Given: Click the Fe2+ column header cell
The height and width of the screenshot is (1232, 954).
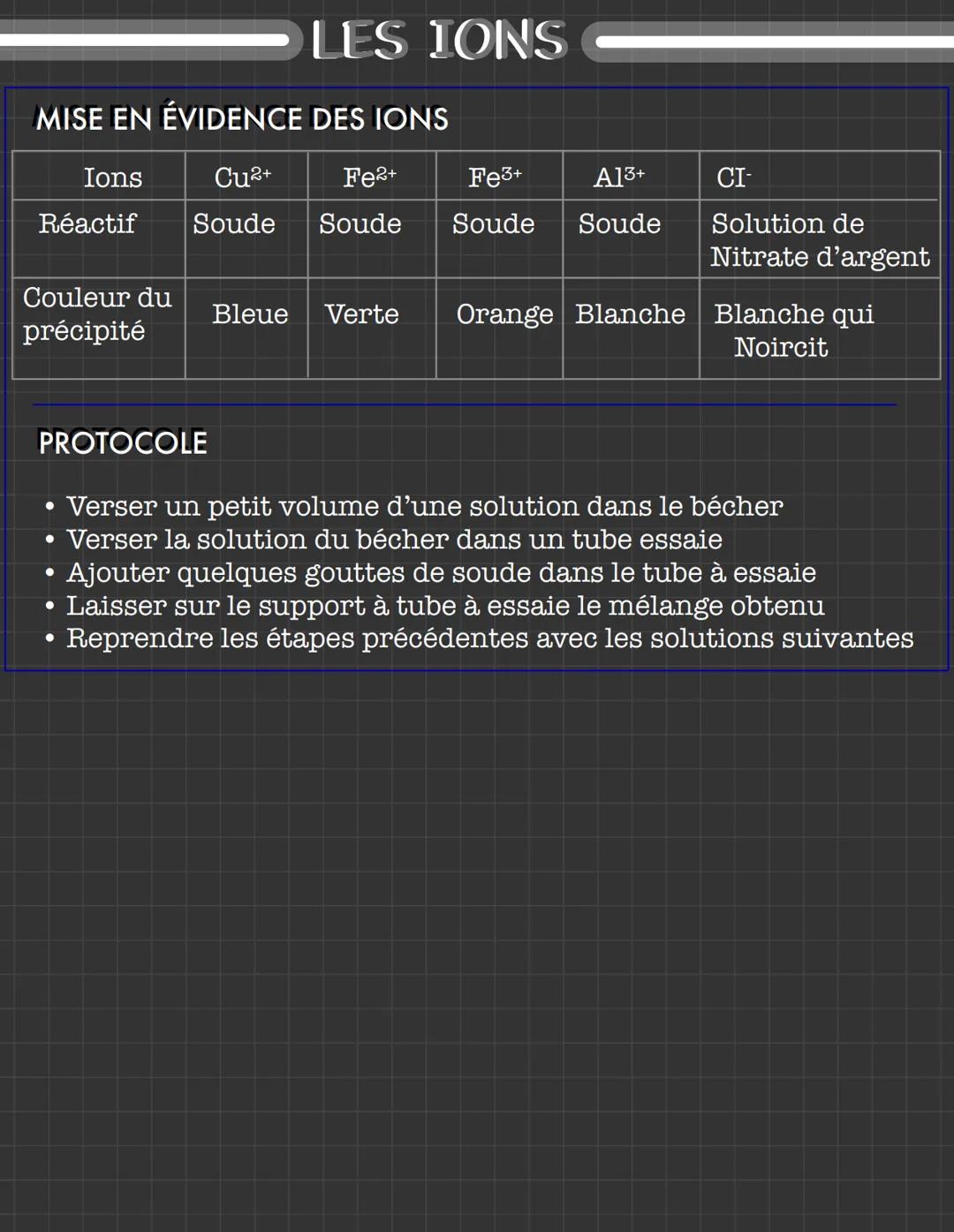Looking at the screenshot, I should click(x=370, y=178).
